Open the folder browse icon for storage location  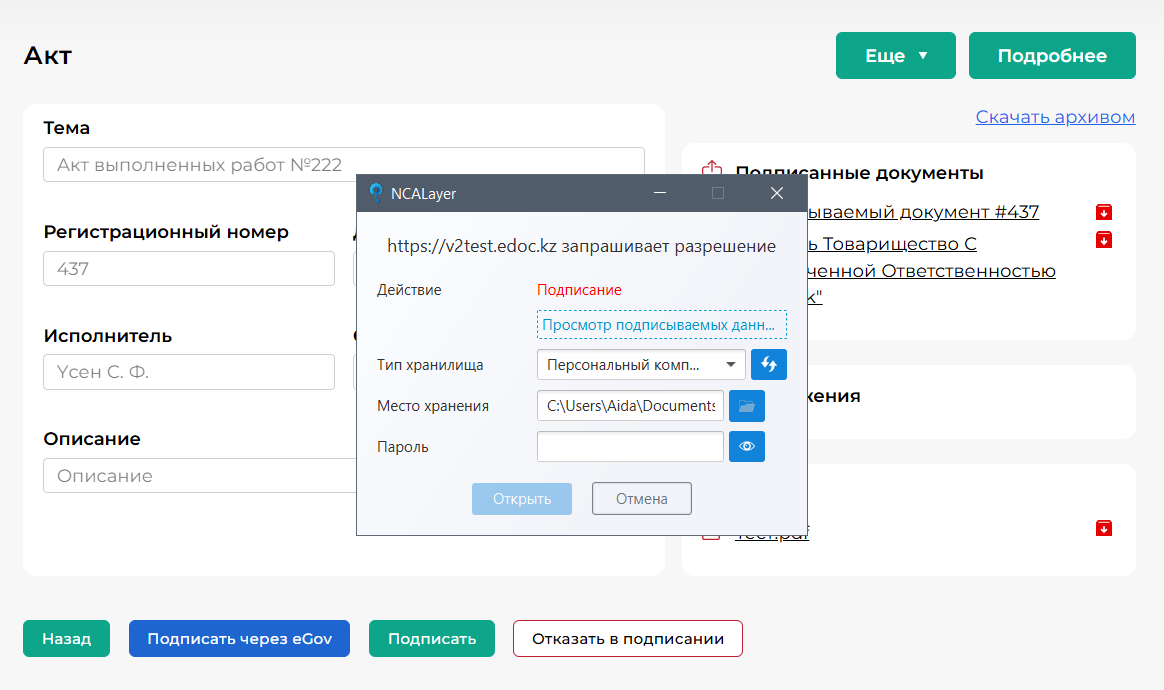(747, 405)
